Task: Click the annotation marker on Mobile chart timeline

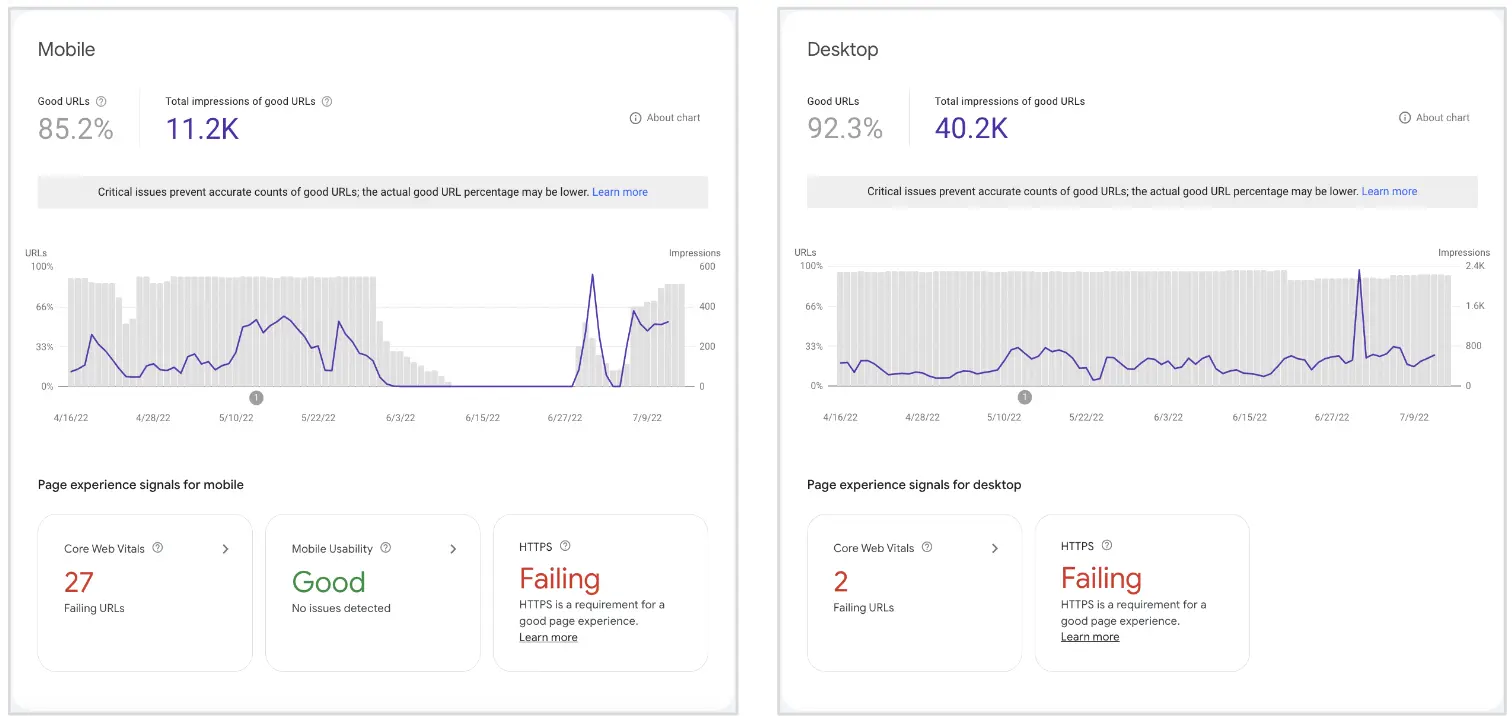Action: 256,396
